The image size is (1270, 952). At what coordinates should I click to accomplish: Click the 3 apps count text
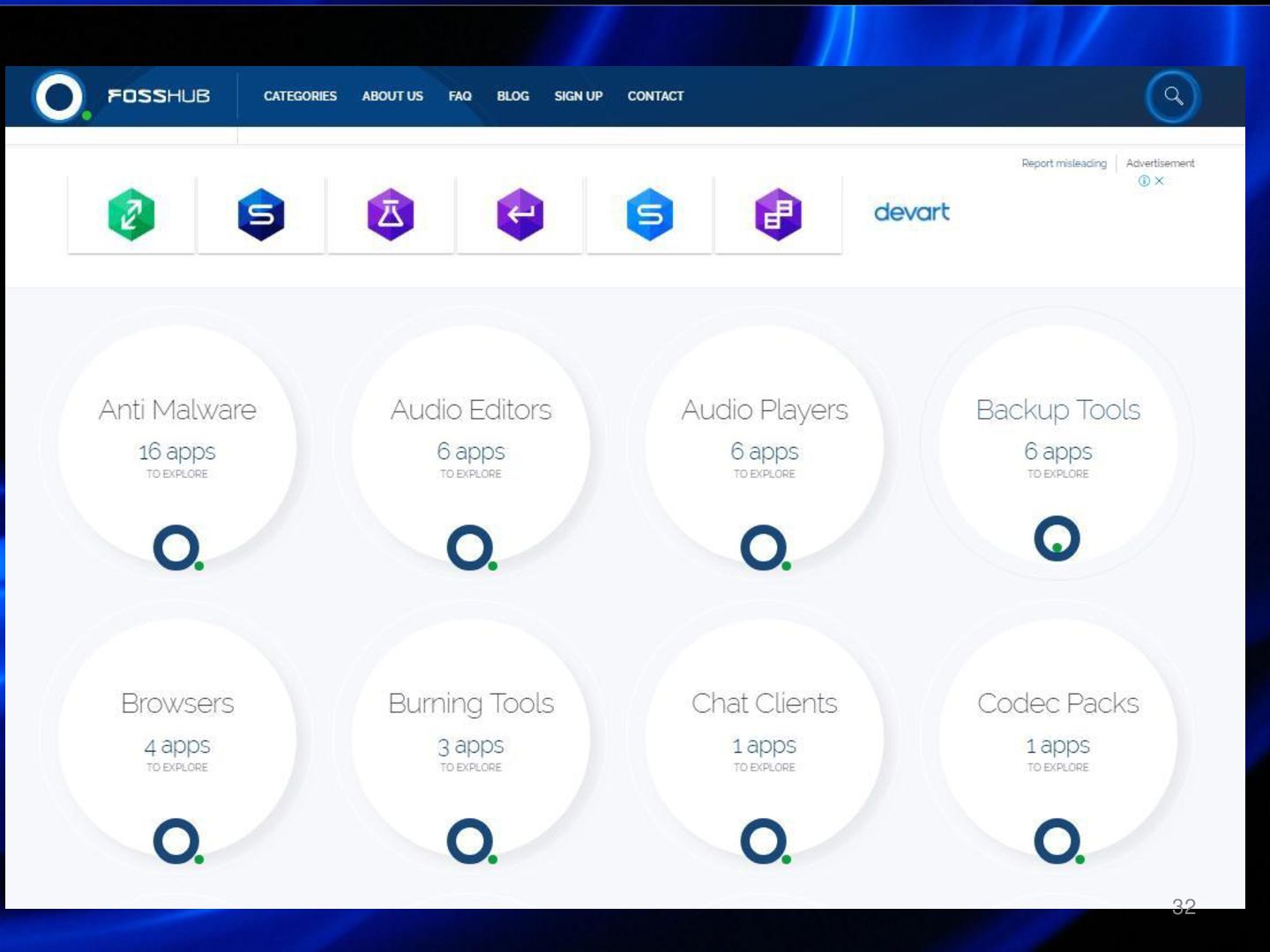tap(471, 746)
